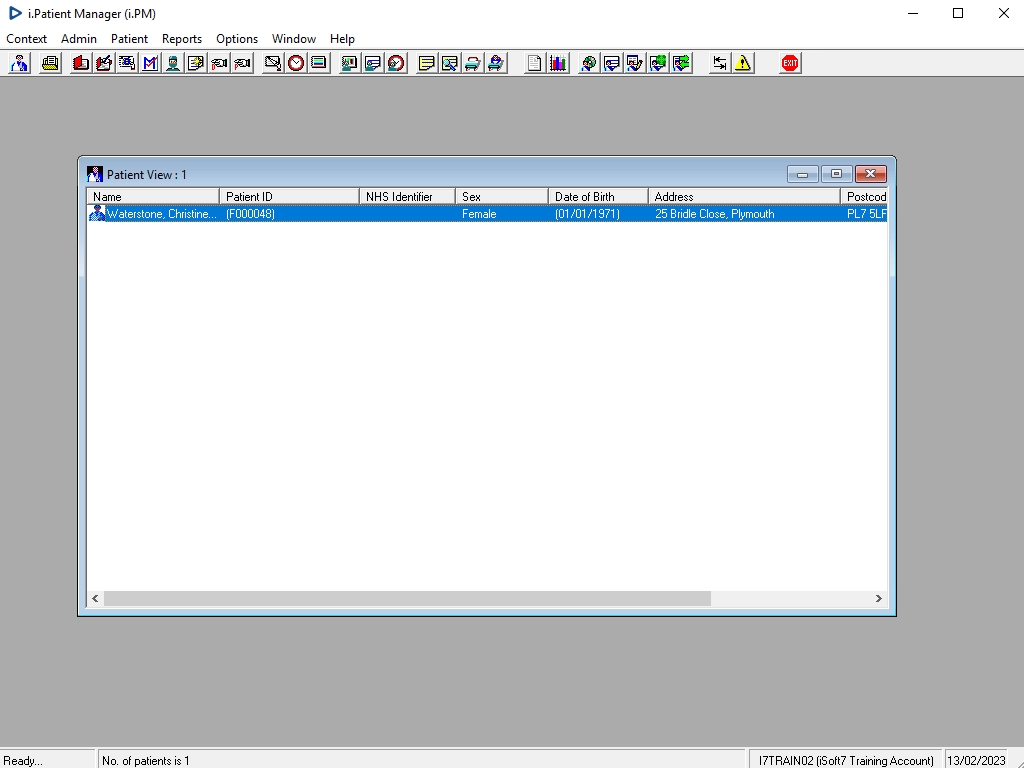Click the yellow warning triangle icon
Viewport: 1024px width, 768px height.
tap(743, 63)
